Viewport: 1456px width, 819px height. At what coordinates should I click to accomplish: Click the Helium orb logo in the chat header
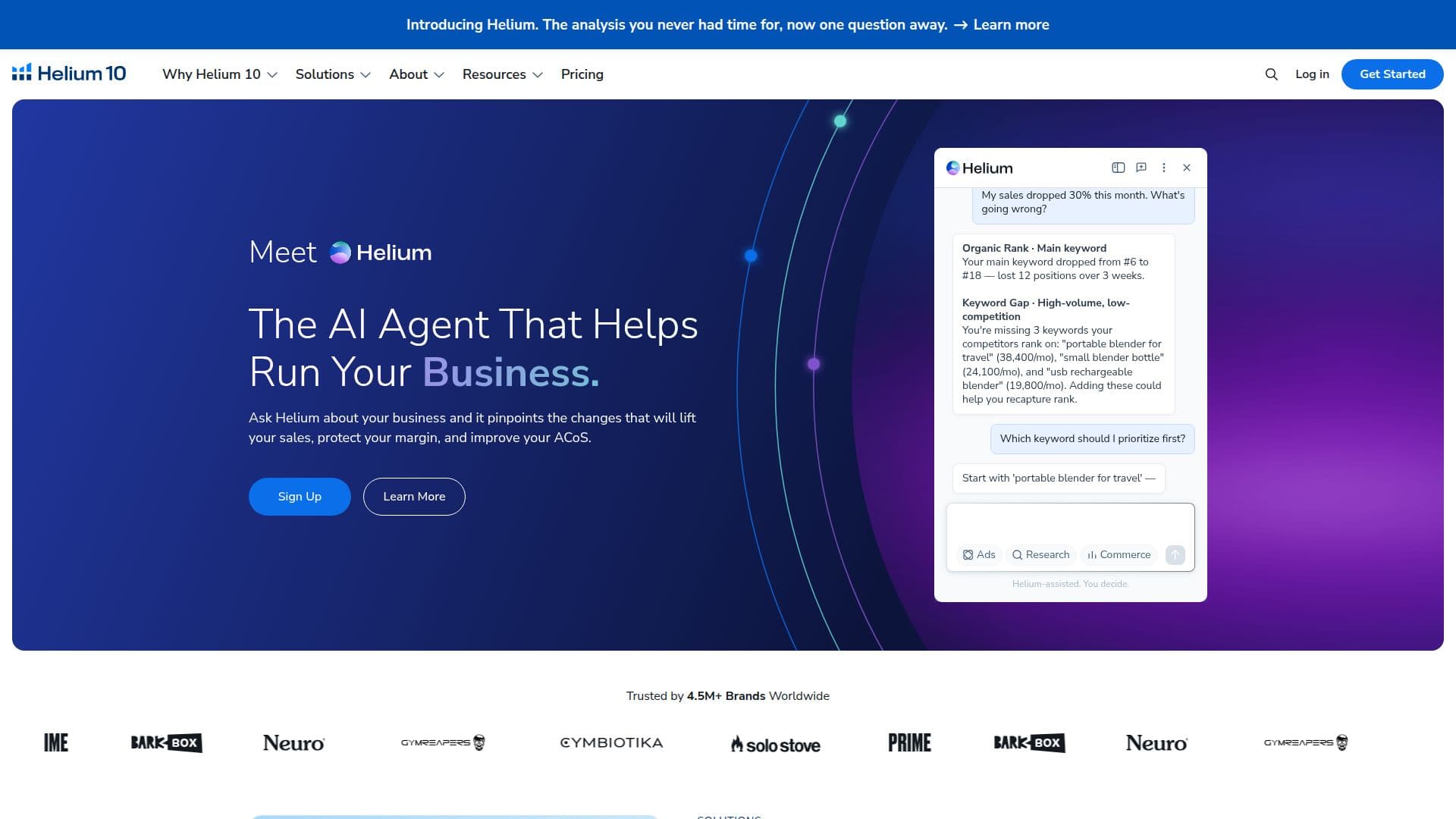point(952,168)
